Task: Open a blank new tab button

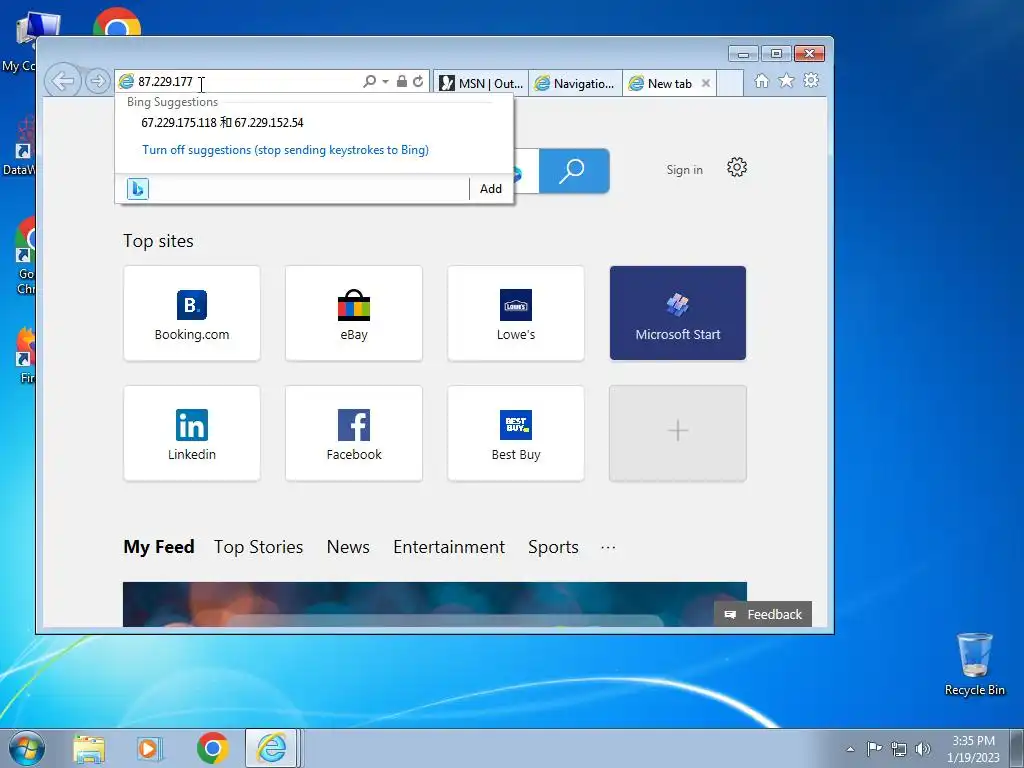Action: [730, 84]
